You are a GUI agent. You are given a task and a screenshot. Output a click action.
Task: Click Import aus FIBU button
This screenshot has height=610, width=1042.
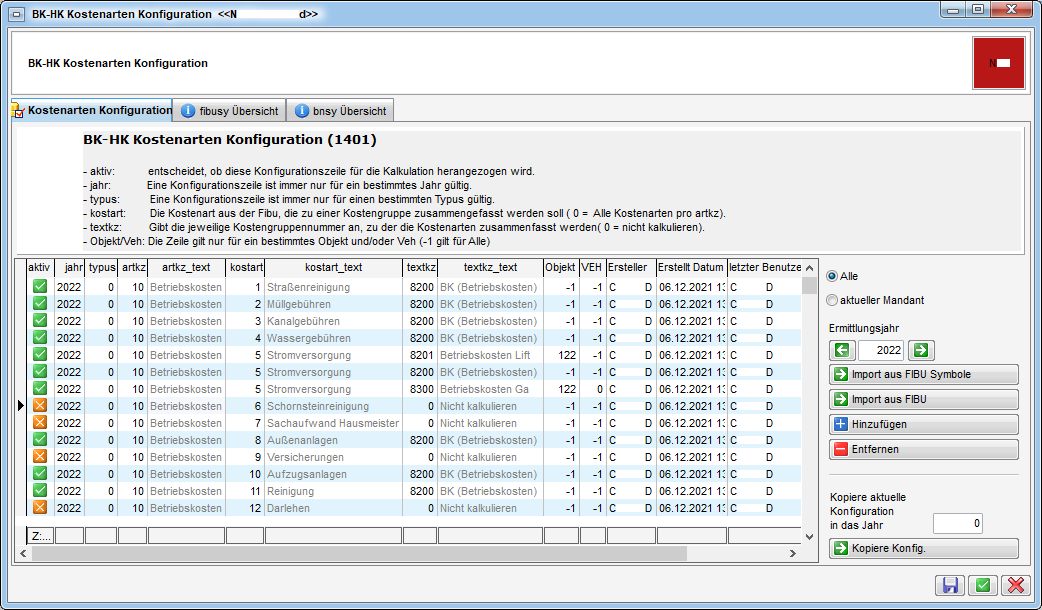[x=924, y=399]
